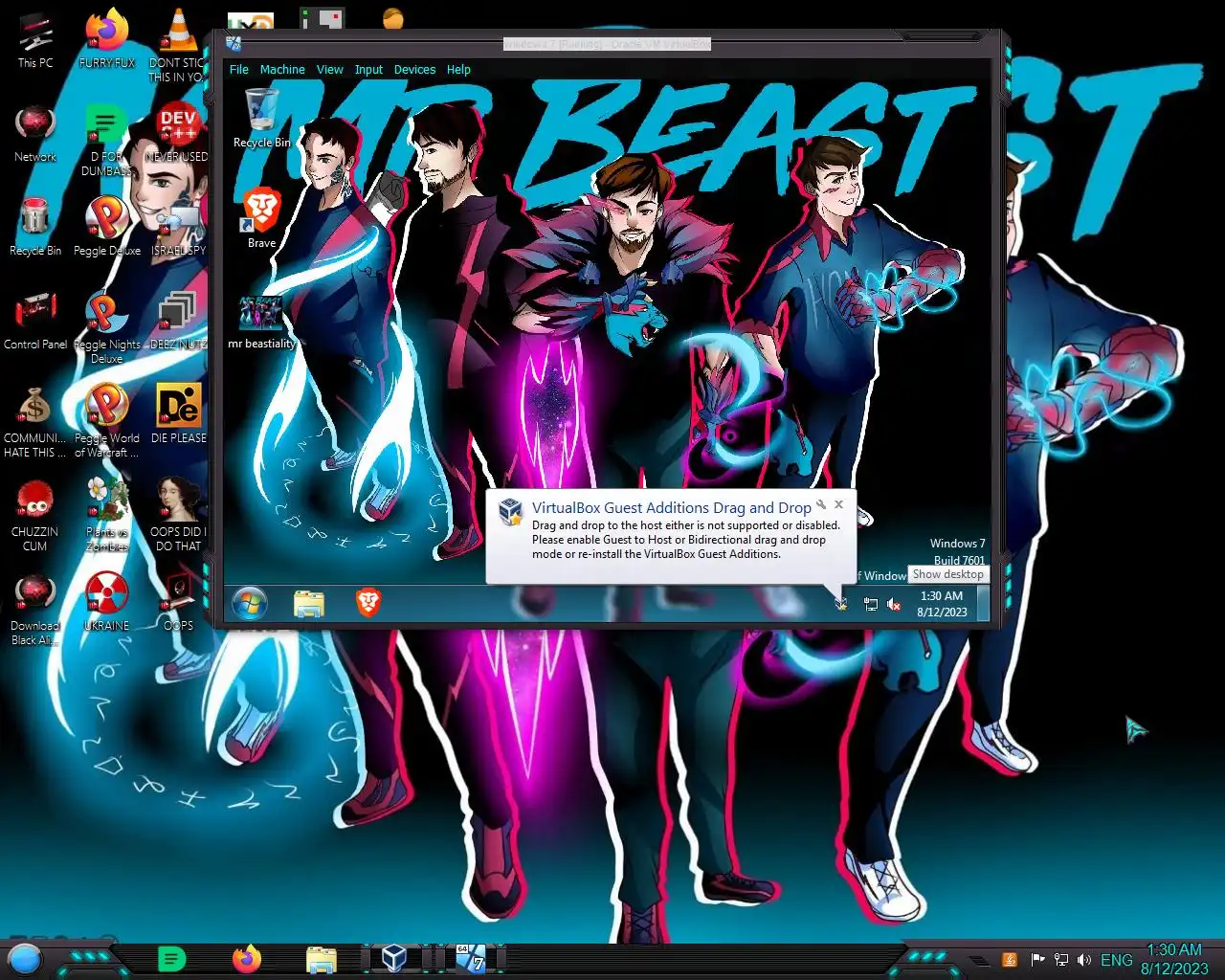Select the Download Black Al... desktop icon
The image size is (1225, 980).
(x=35, y=609)
